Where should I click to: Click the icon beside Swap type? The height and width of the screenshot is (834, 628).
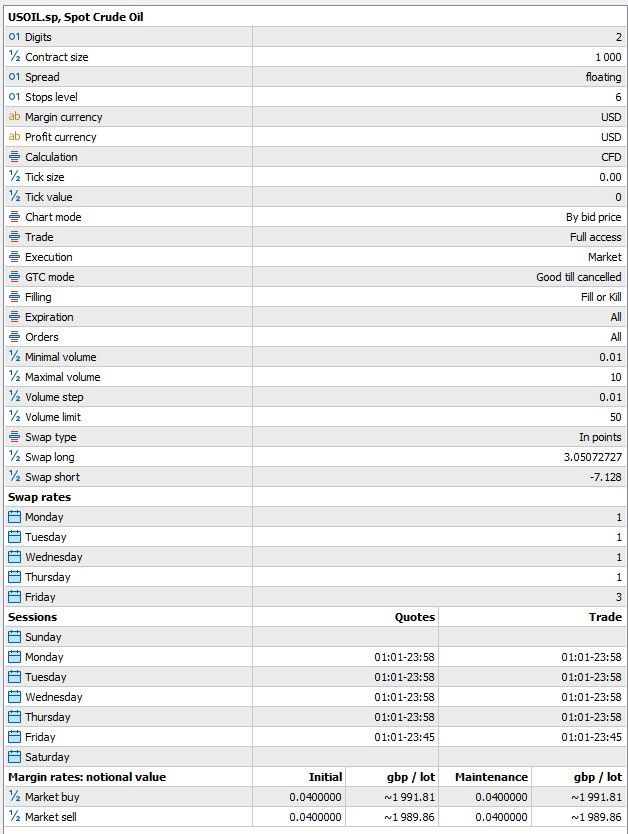coord(14,437)
